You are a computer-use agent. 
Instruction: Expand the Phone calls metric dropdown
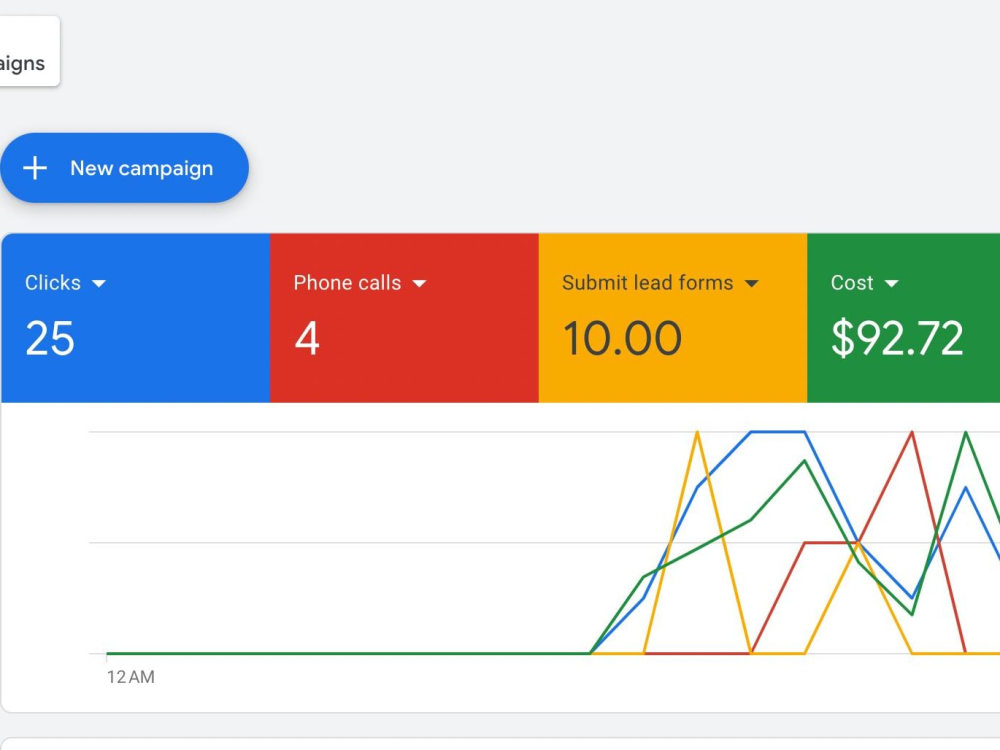[x=419, y=283]
